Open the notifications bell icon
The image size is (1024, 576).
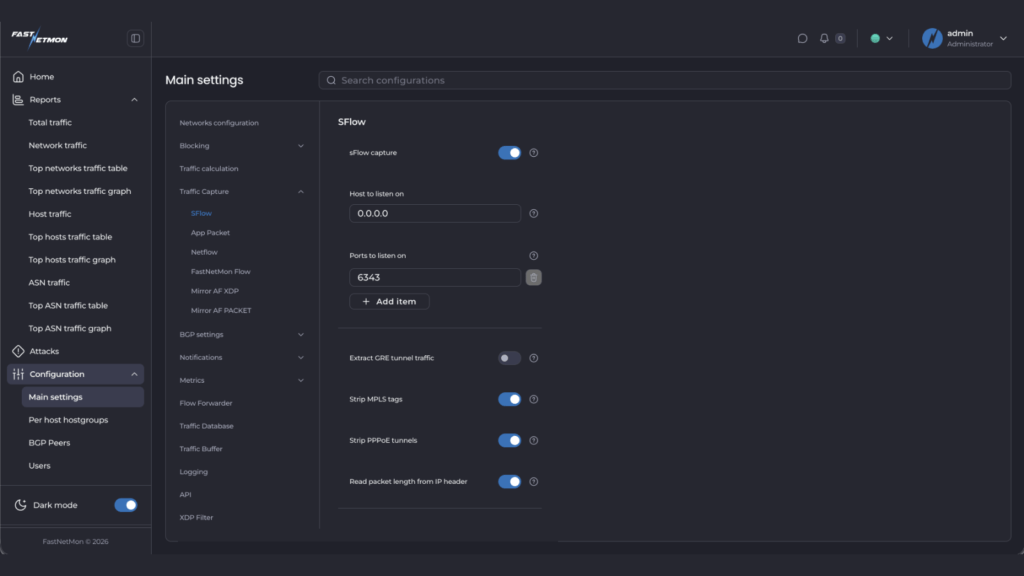pyautogui.click(x=824, y=39)
